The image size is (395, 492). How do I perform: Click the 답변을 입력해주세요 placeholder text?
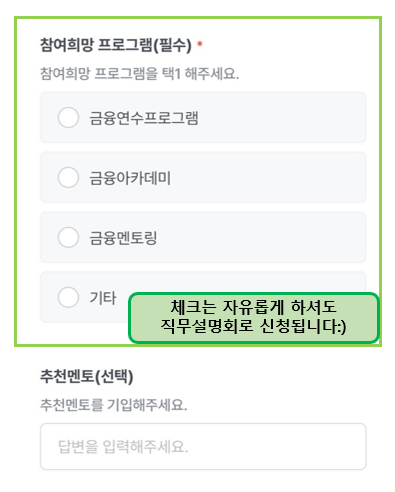[x=123, y=447]
